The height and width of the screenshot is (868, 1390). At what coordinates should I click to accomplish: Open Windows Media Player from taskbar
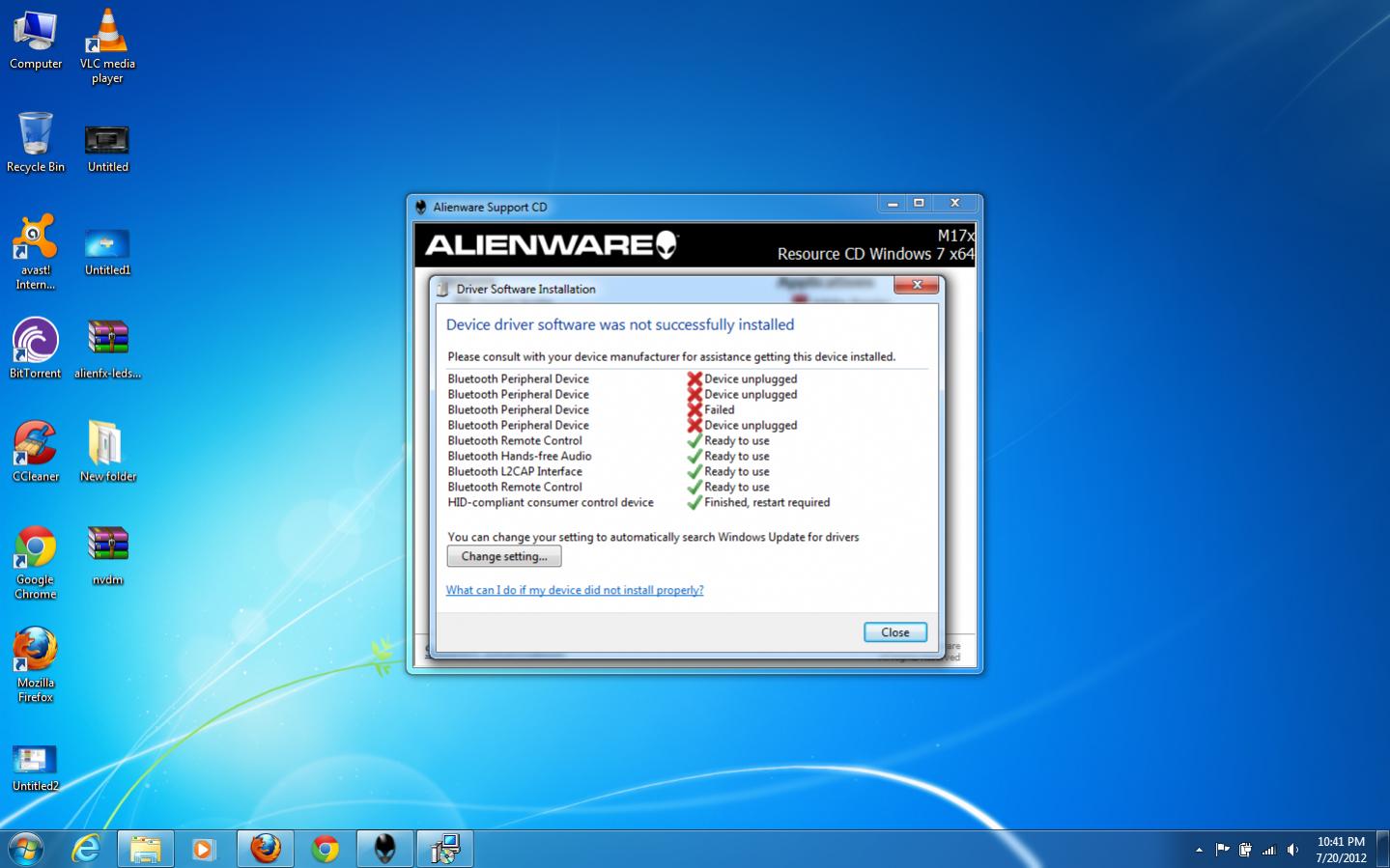[x=204, y=849]
